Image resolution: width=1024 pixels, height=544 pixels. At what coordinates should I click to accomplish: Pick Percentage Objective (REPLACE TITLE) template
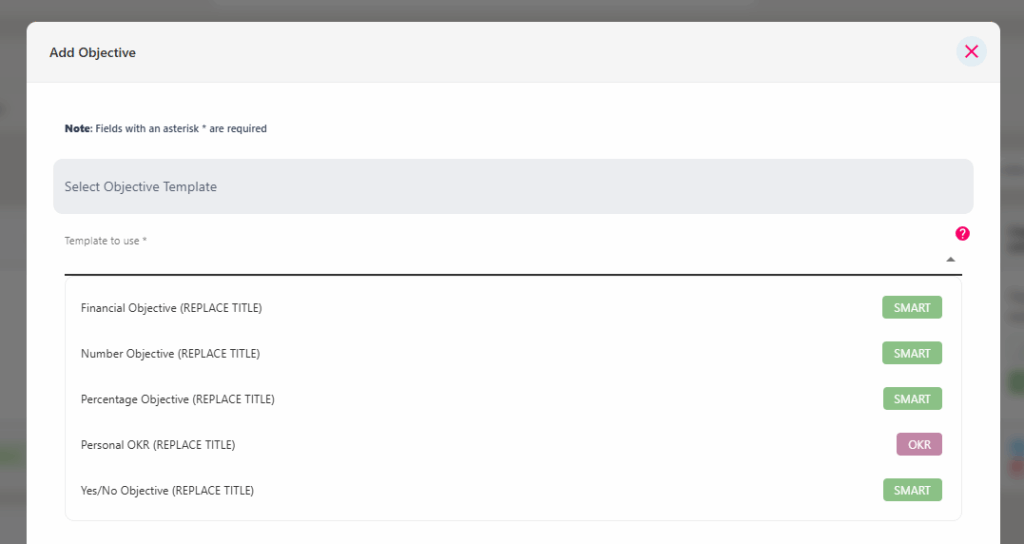coord(513,399)
